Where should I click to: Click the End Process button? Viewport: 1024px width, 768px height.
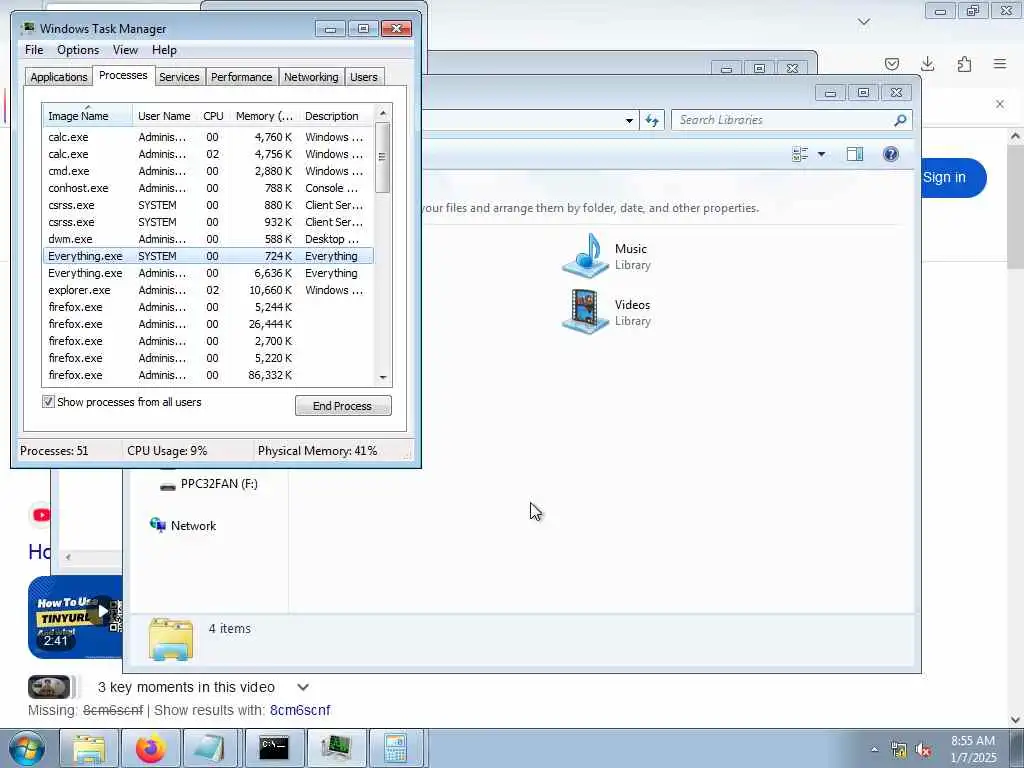(343, 406)
